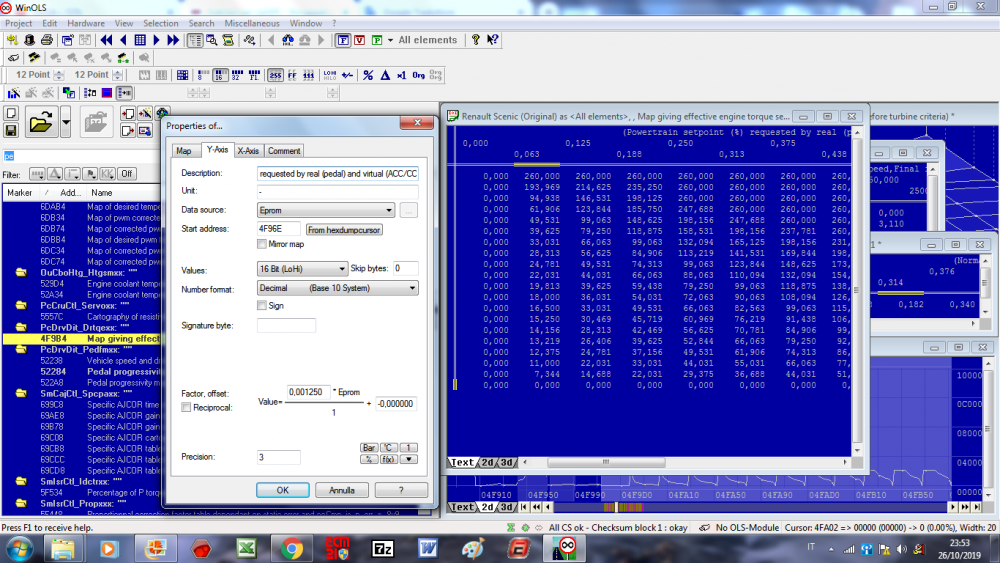
Task: Open unit preset dropdown arrow beside f(x)
Action: [408, 459]
